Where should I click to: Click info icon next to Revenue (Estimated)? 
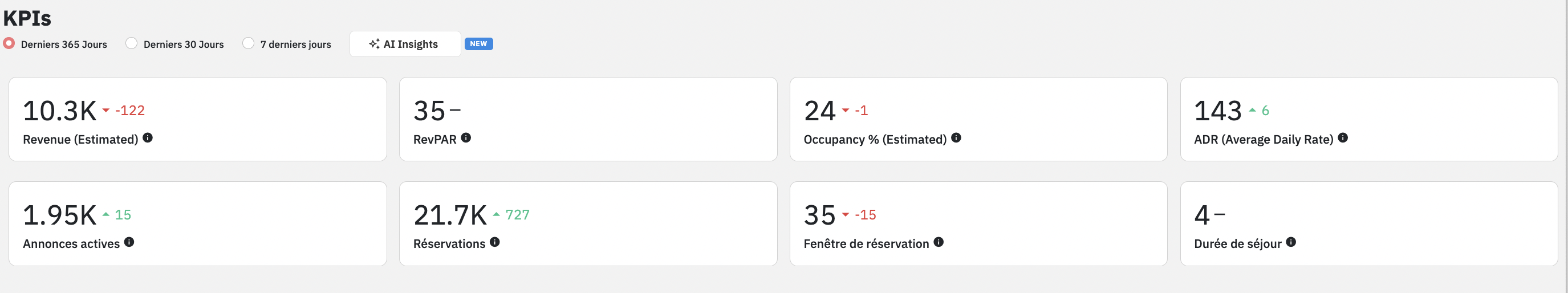[x=148, y=138]
